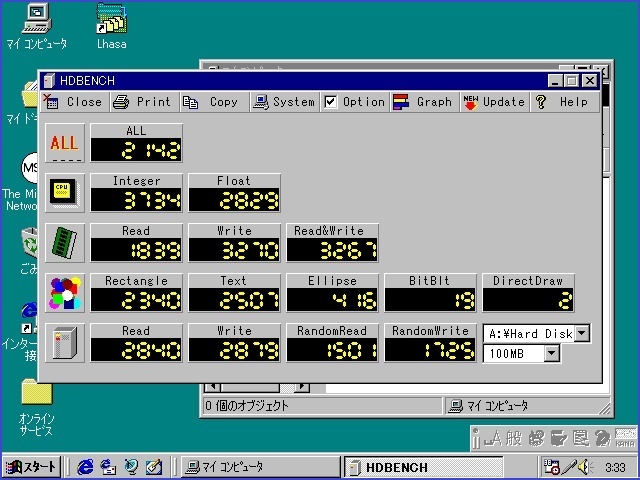The height and width of the screenshot is (480, 640).
Task: Click the ALL score display 2142
Action: click(136, 150)
